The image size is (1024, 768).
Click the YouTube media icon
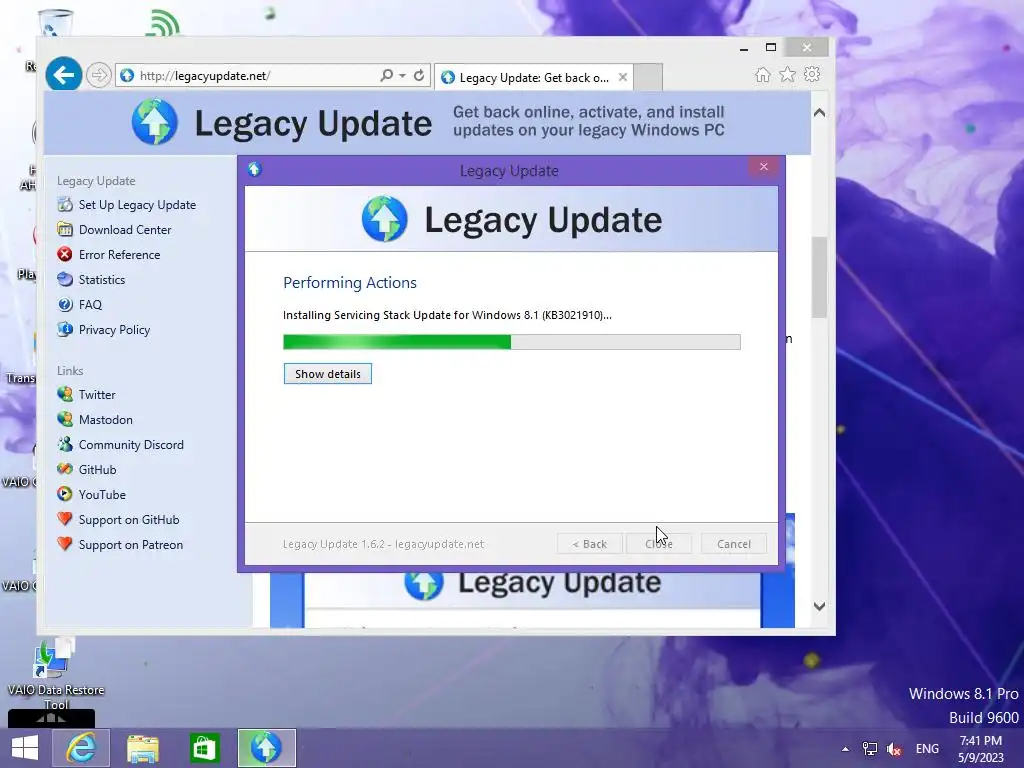(65, 494)
